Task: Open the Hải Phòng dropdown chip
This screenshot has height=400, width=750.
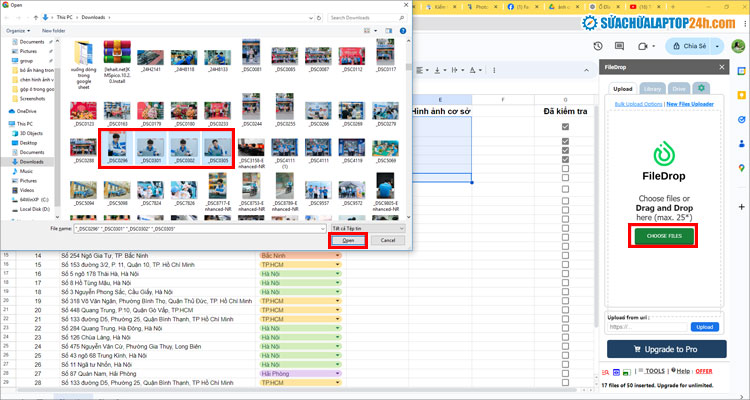Action: pyautogui.click(x=300, y=374)
